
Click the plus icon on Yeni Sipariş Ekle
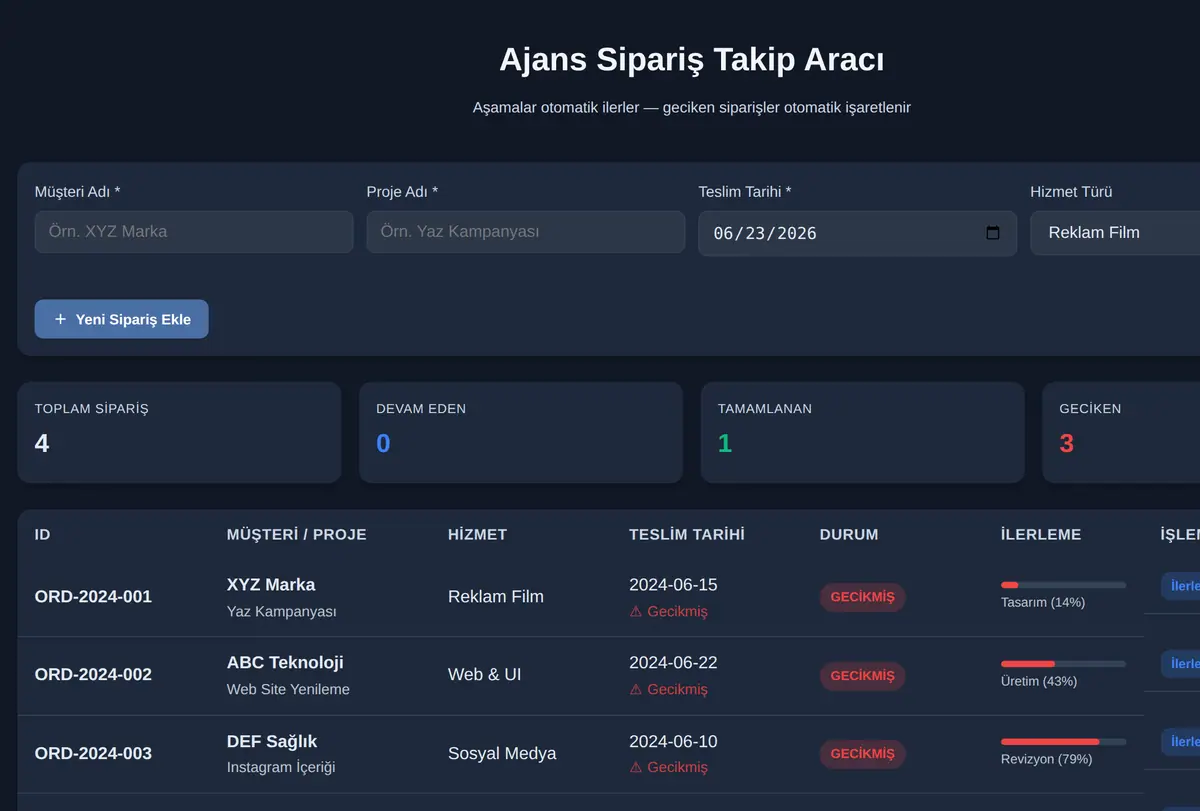coord(60,319)
